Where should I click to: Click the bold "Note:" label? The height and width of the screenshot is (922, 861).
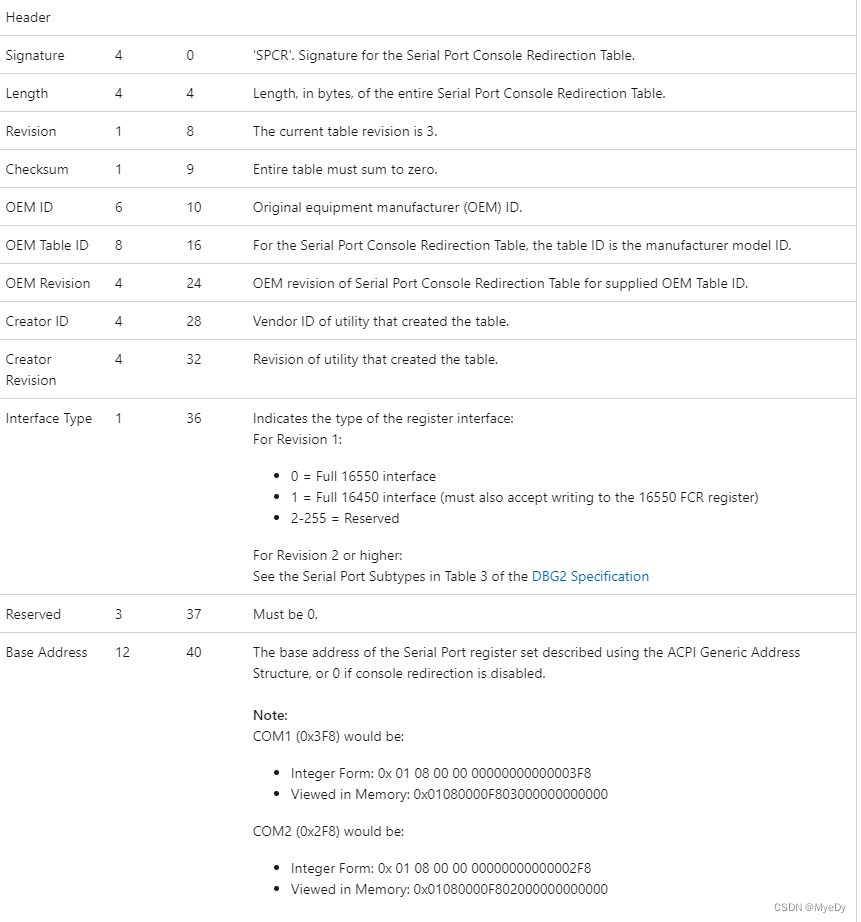270,715
